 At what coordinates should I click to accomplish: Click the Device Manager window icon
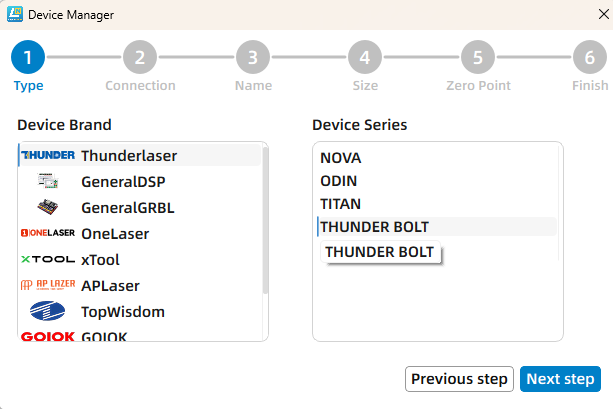[x=15, y=15]
